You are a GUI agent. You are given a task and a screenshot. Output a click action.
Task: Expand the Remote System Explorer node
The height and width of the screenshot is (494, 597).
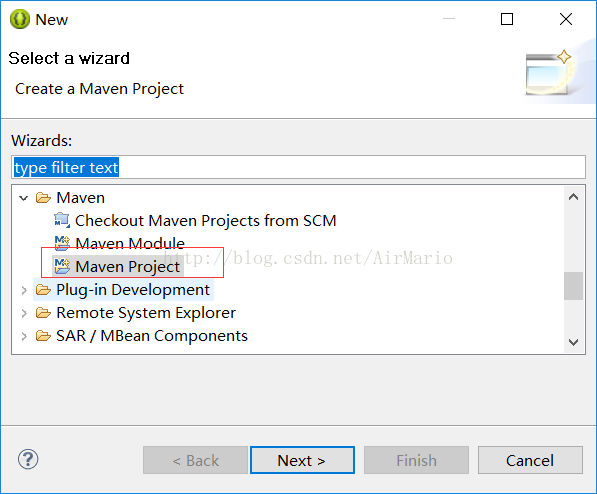[x=24, y=313]
